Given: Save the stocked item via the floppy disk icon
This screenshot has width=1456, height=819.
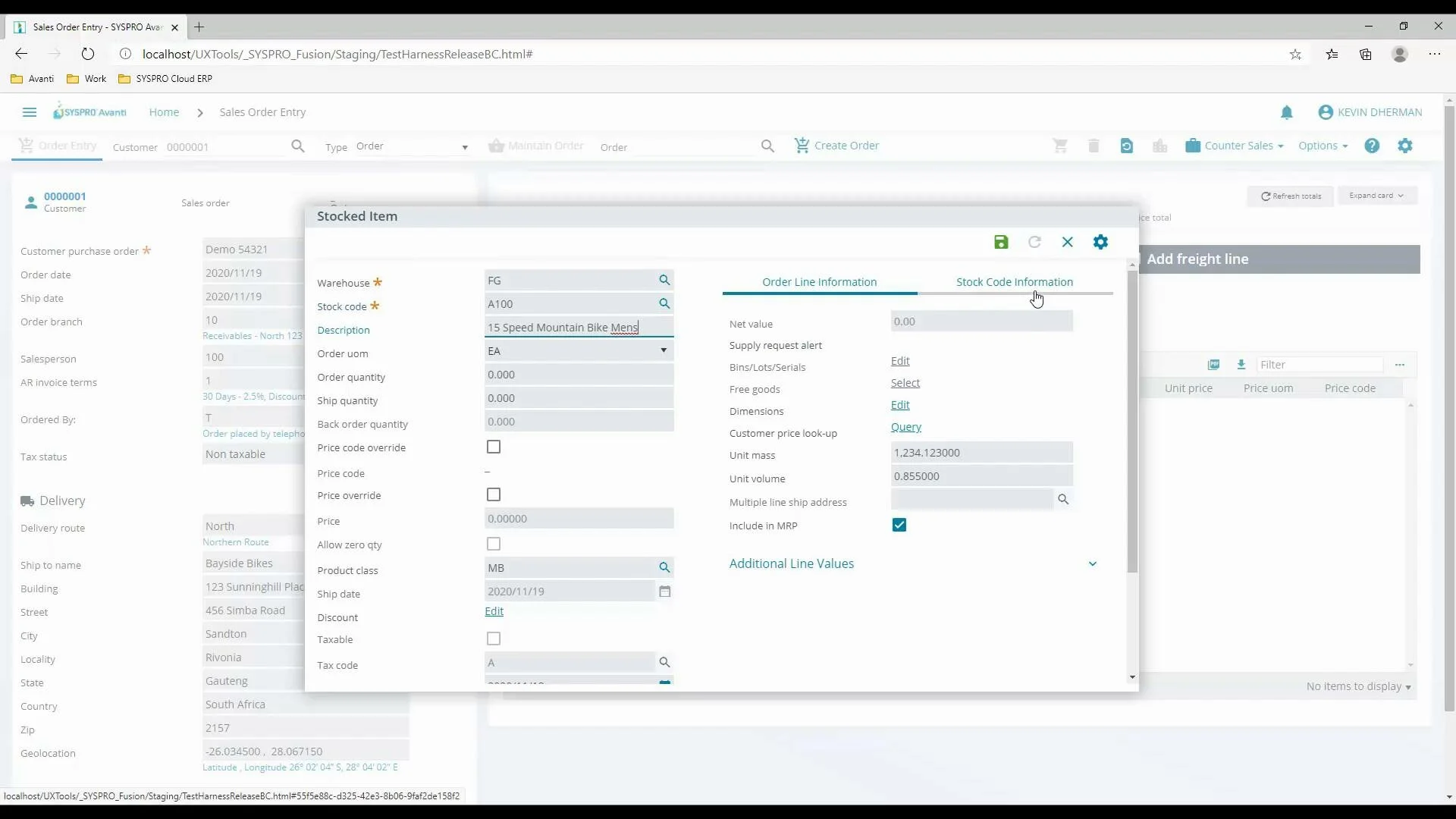Looking at the screenshot, I should (1000, 242).
